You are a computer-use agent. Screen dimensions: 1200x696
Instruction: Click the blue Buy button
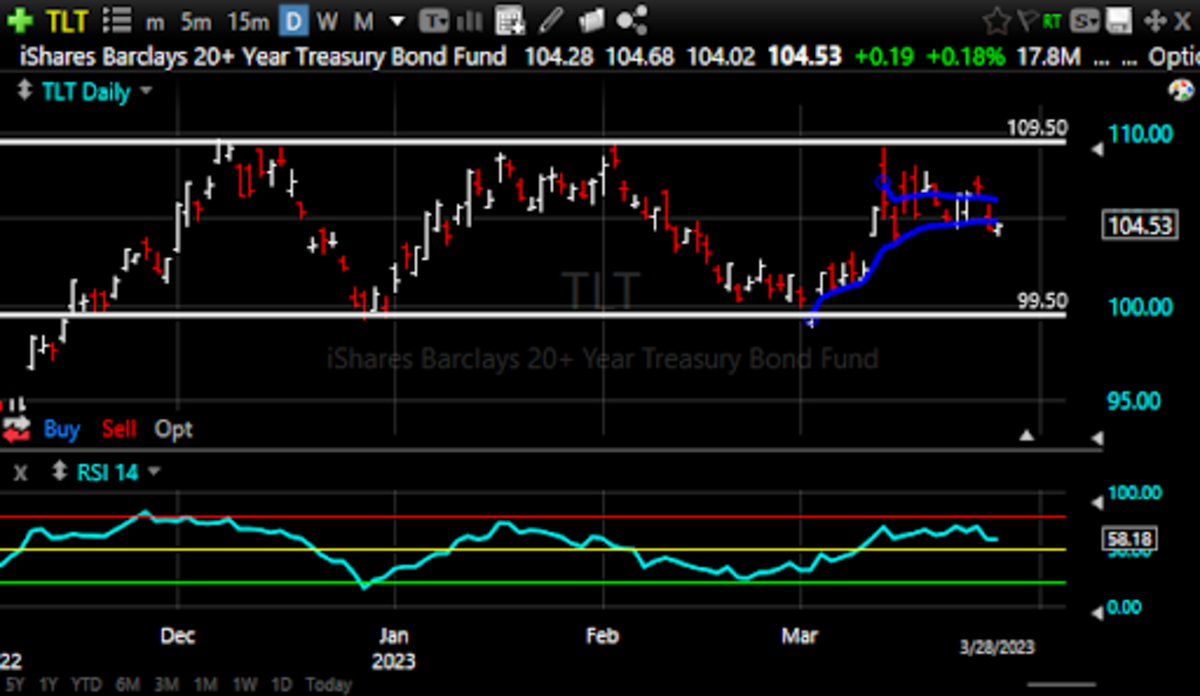tap(61, 429)
